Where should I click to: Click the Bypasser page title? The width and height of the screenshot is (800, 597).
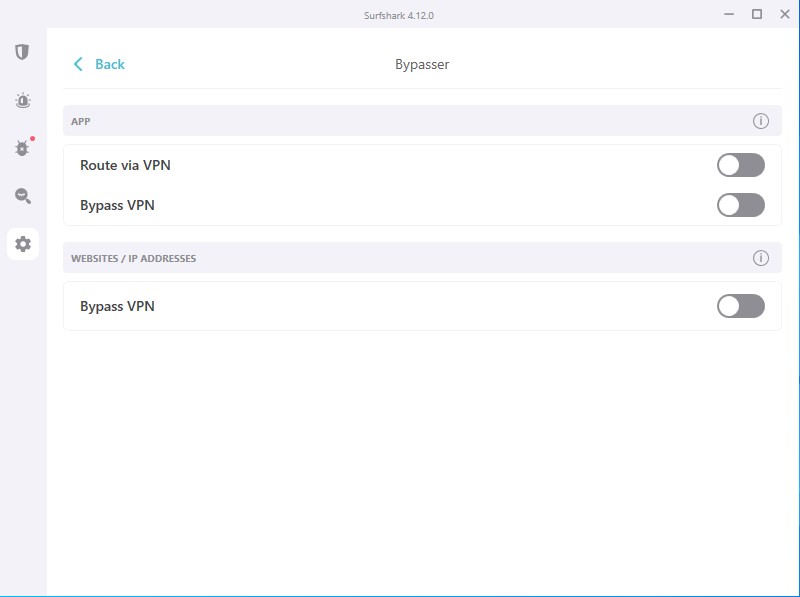point(422,65)
